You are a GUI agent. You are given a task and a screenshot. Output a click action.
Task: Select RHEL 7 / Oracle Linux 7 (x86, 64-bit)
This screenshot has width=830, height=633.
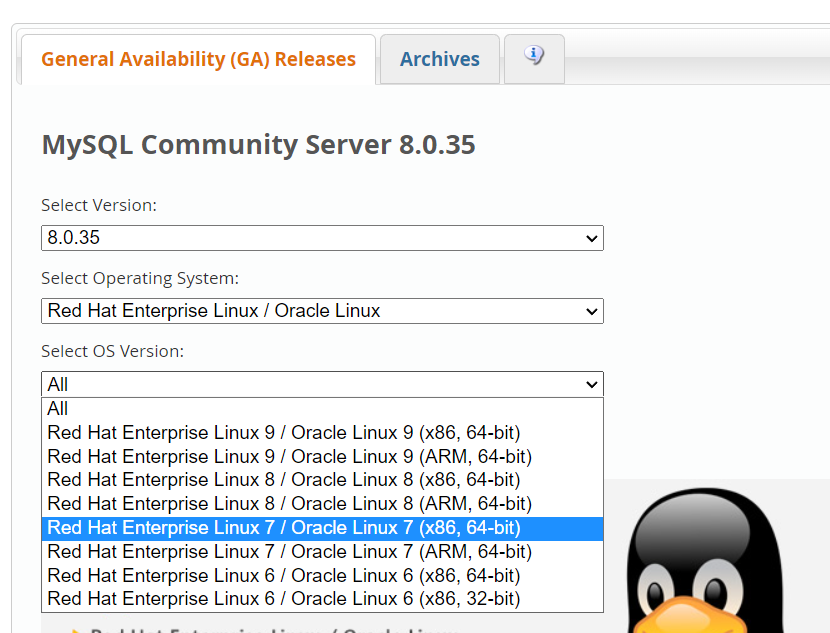[x=322, y=528]
